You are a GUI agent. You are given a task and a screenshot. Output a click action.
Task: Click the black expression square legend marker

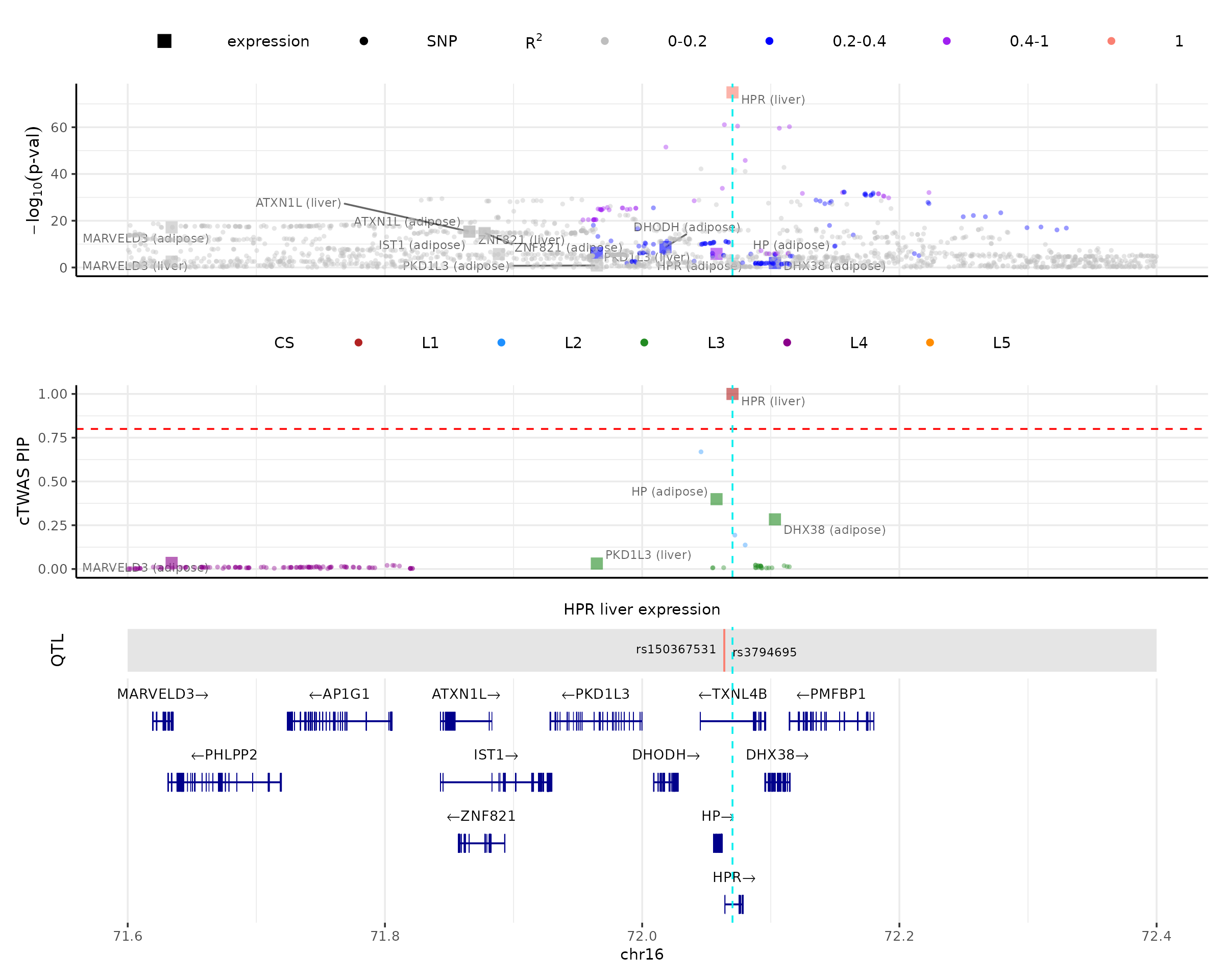point(164,41)
